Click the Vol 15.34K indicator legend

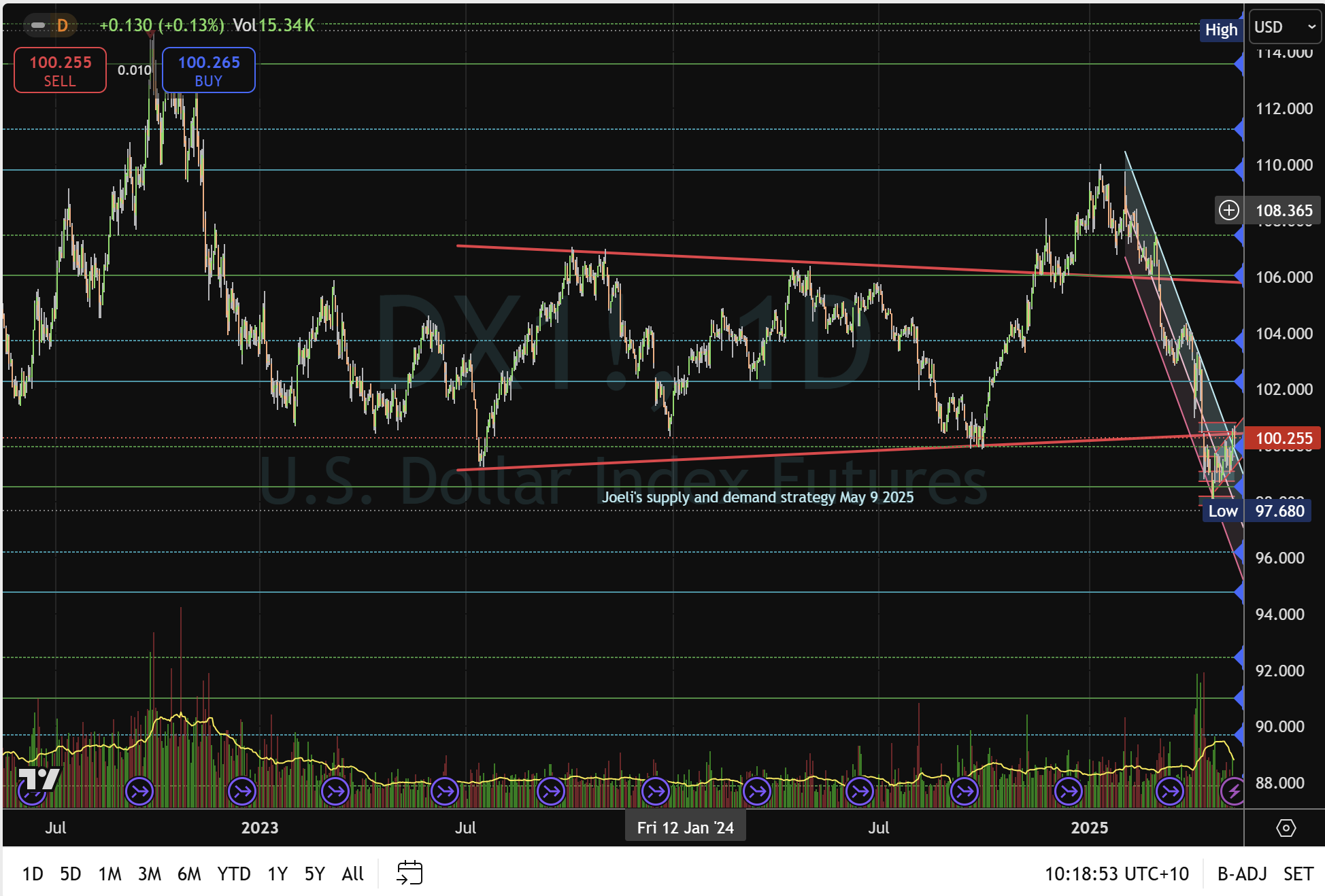coord(273,26)
